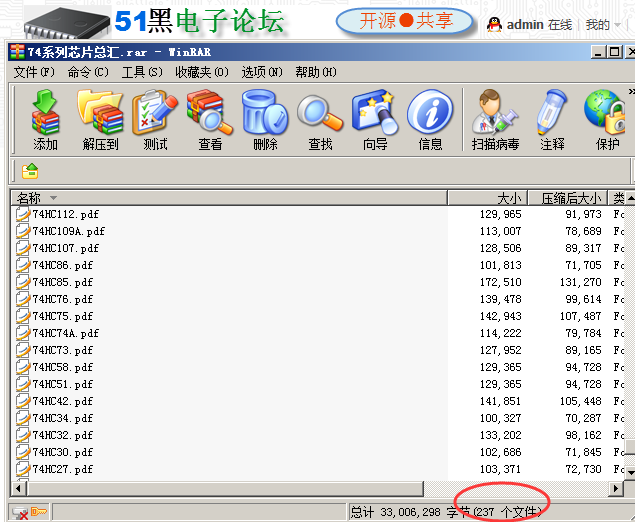The height and width of the screenshot is (522, 635).
Task: Click the PDF icon of 74HC112.pdf
Action: pyautogui.click(x=23, y=214)
